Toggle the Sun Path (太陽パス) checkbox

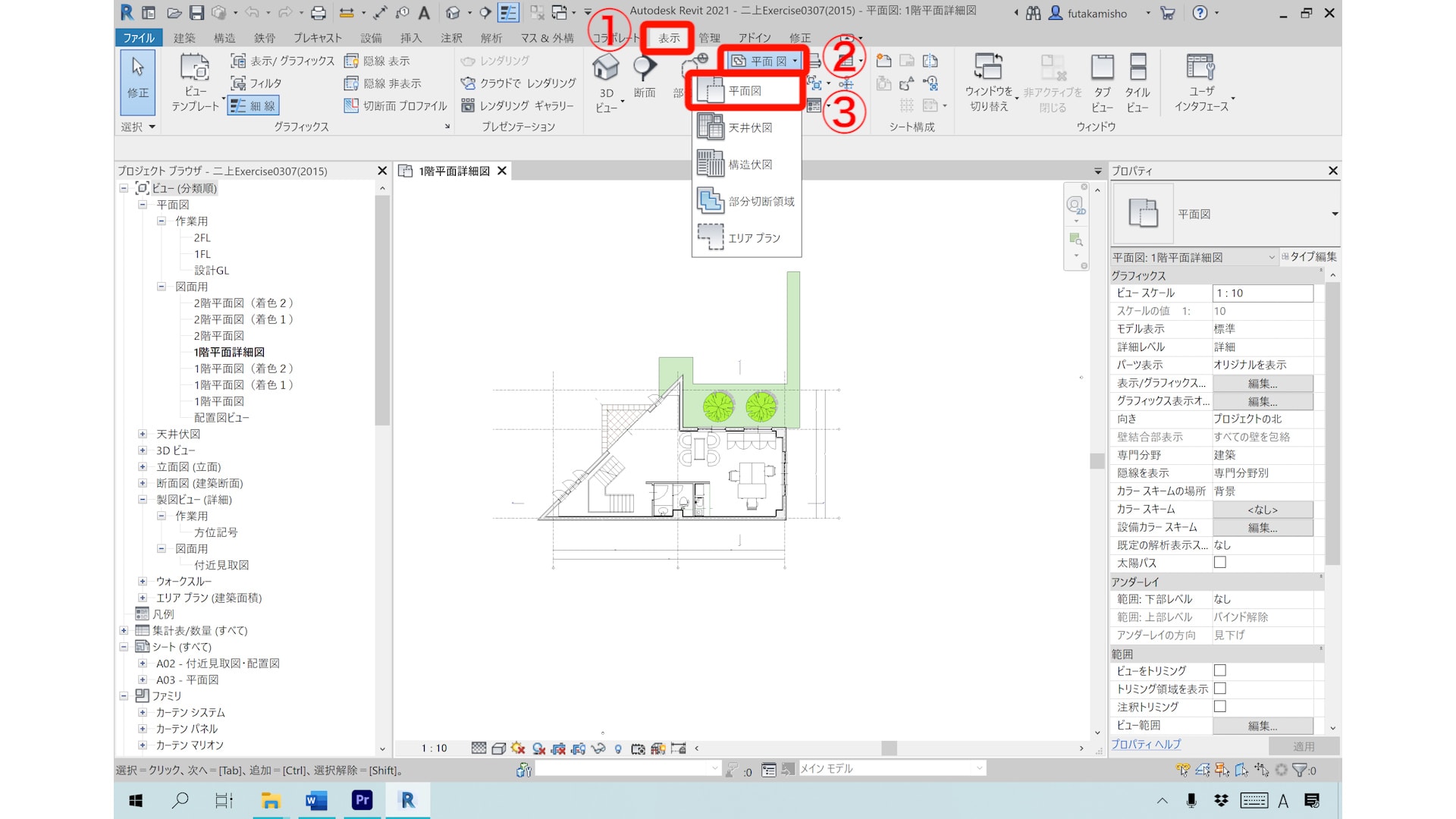(1219, 563)
